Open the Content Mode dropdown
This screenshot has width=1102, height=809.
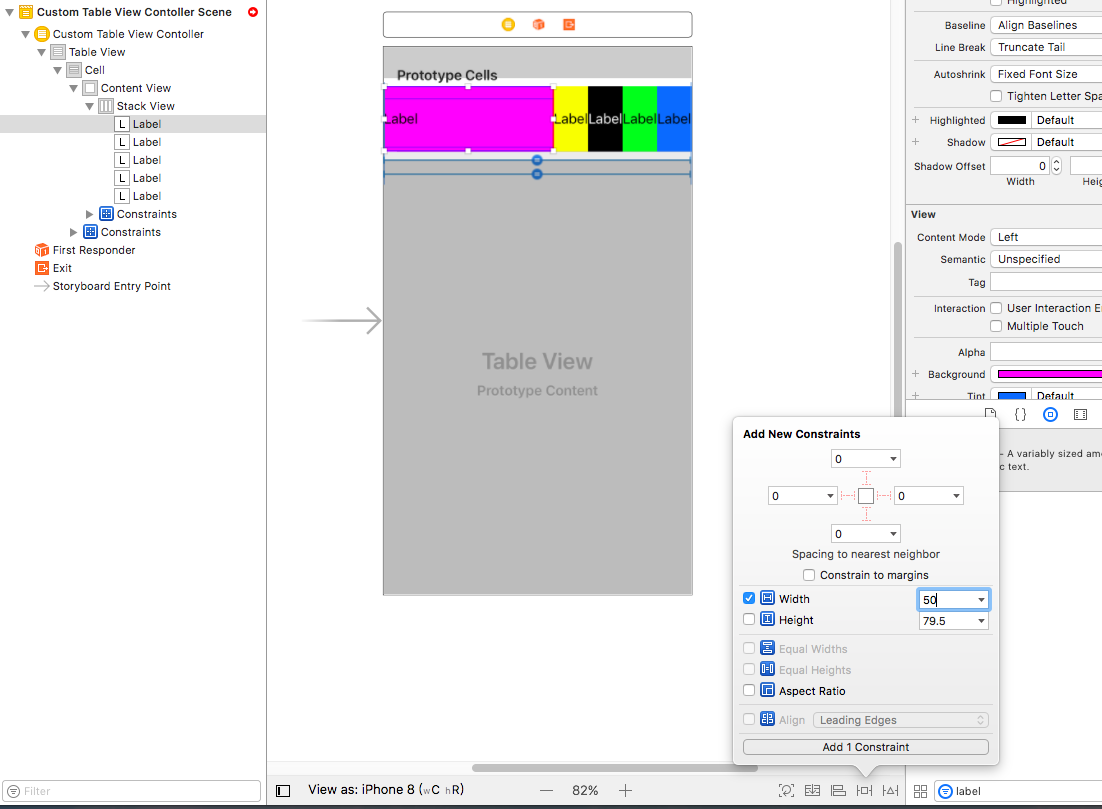point(1046,237)
